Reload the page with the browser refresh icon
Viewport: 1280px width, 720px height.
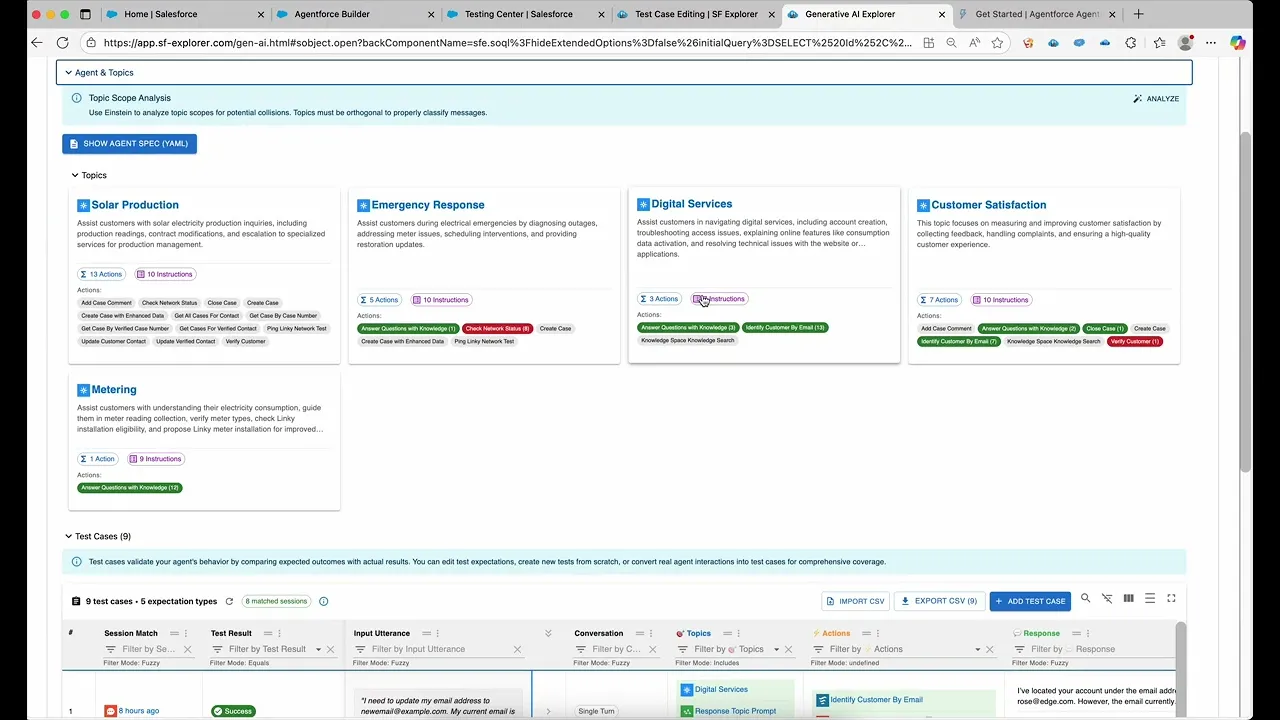point(62,43)
